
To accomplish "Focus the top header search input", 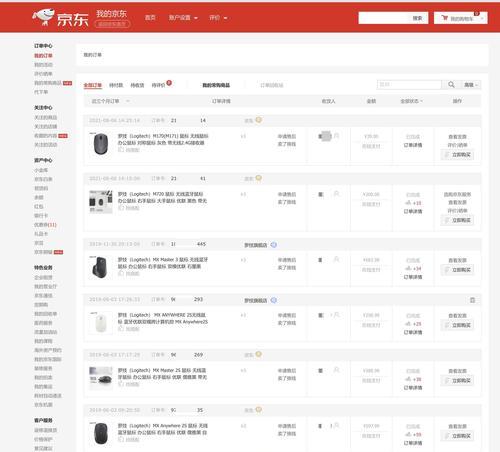I will [384, 18].
